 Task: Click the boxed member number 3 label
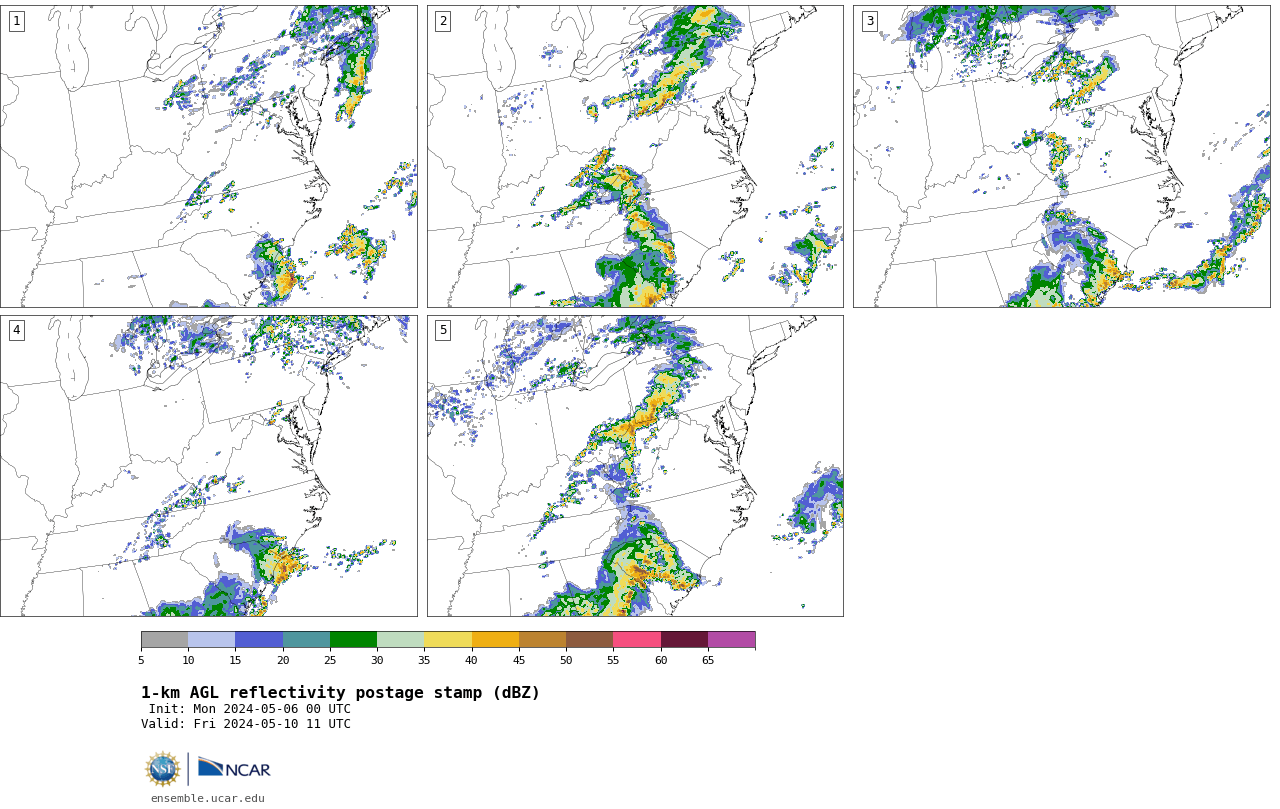pyautogui.click(x=870, y=21)
